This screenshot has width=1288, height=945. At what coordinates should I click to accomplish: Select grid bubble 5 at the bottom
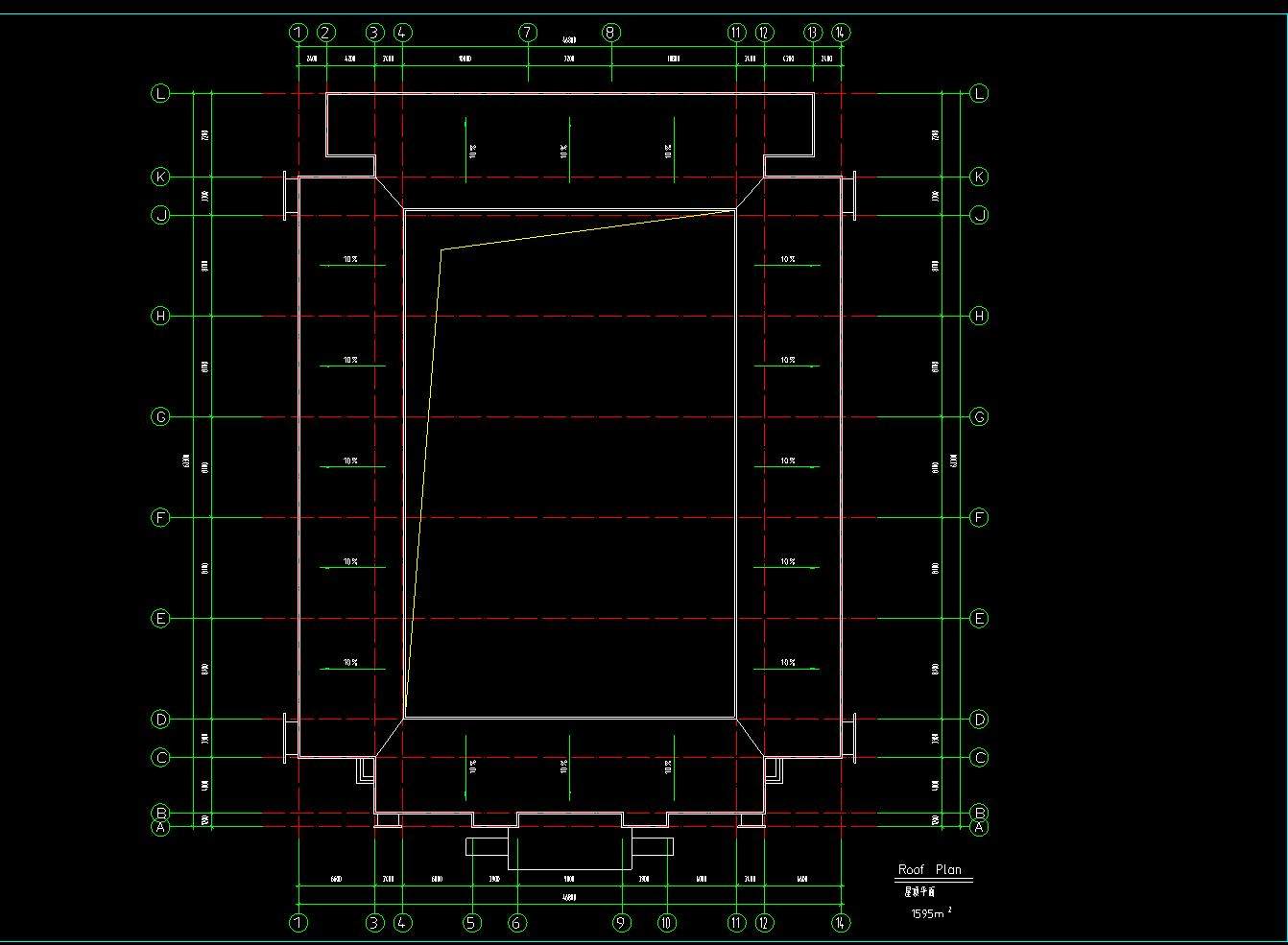(x=472, y=923)
